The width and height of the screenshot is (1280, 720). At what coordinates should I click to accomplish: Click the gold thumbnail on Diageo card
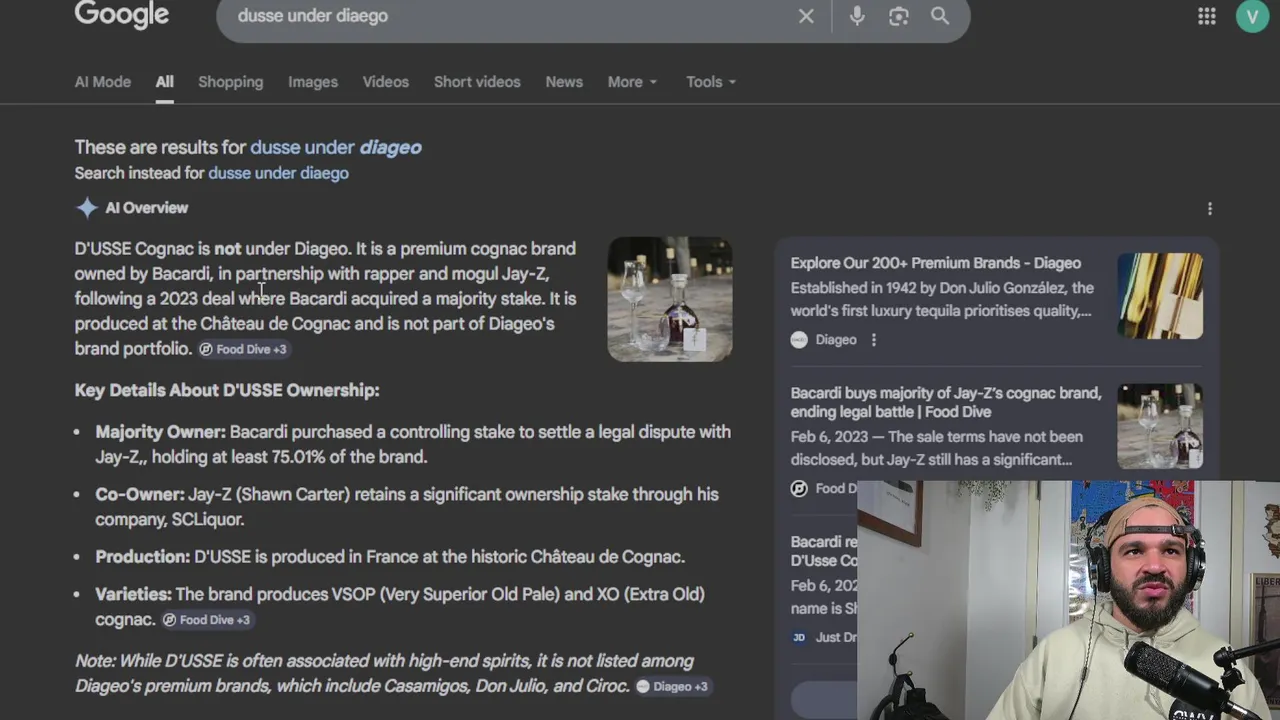[1160, 296]
